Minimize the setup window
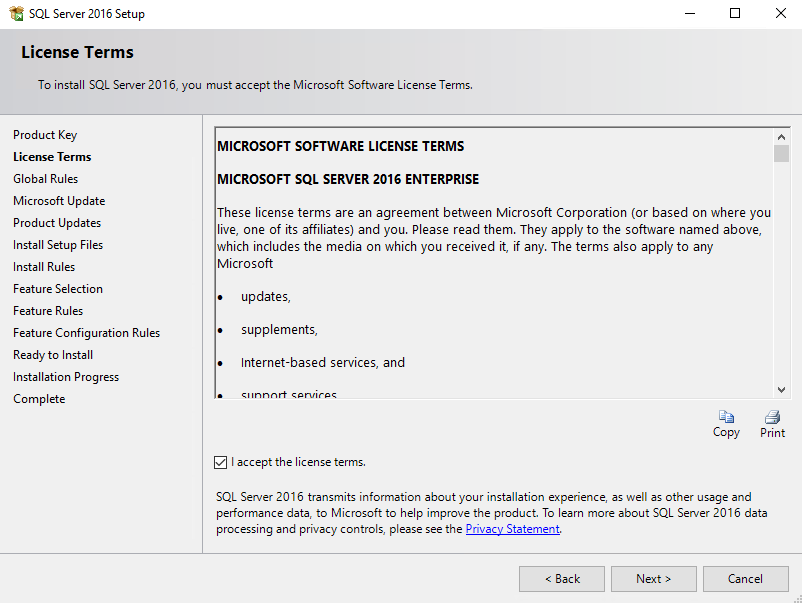The width and height of the screenshot is (802, 603). 689,14
